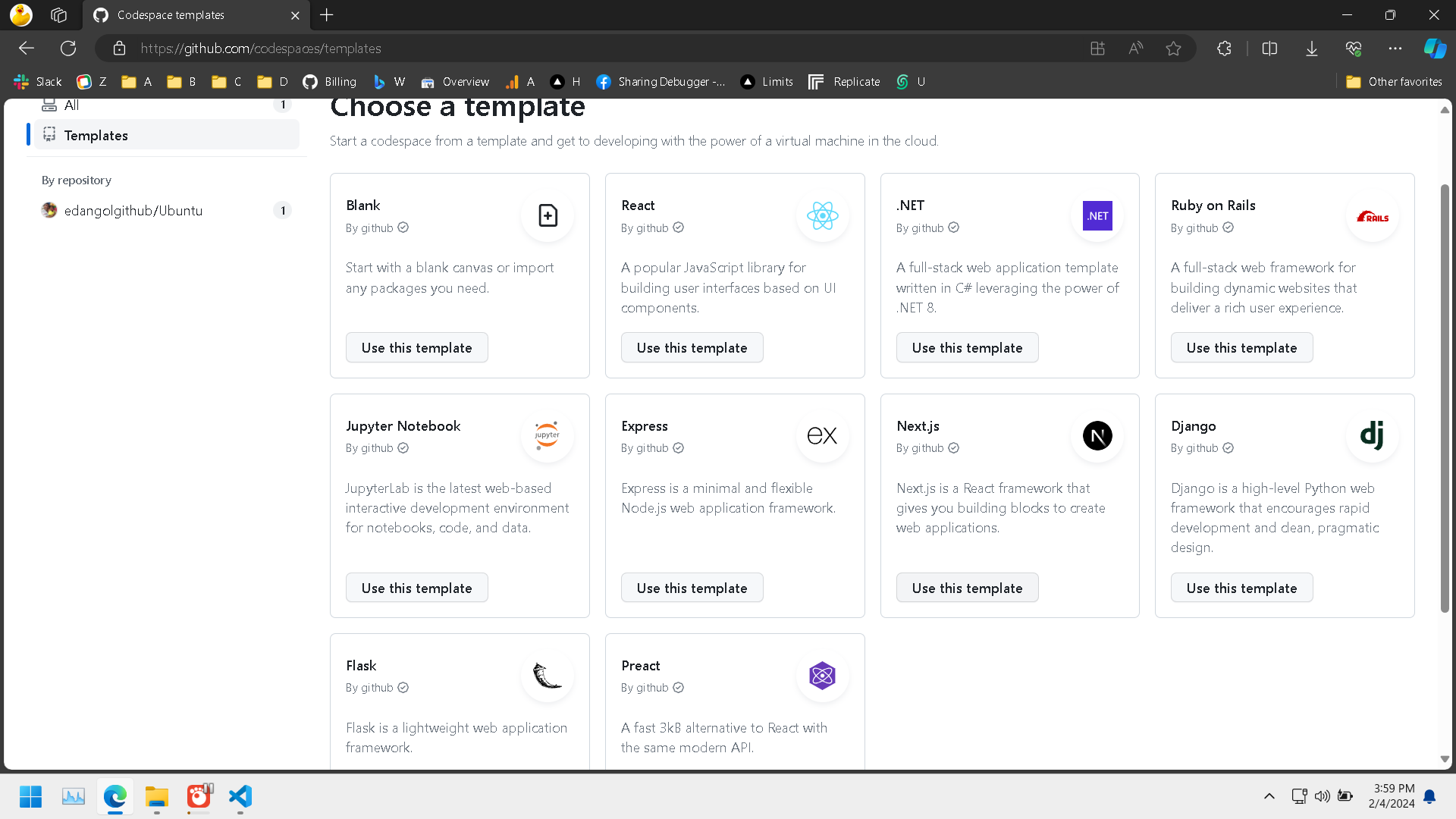1456x819 pixels.
Task: Open the Windows Start menu
Action: pos(30,796)
